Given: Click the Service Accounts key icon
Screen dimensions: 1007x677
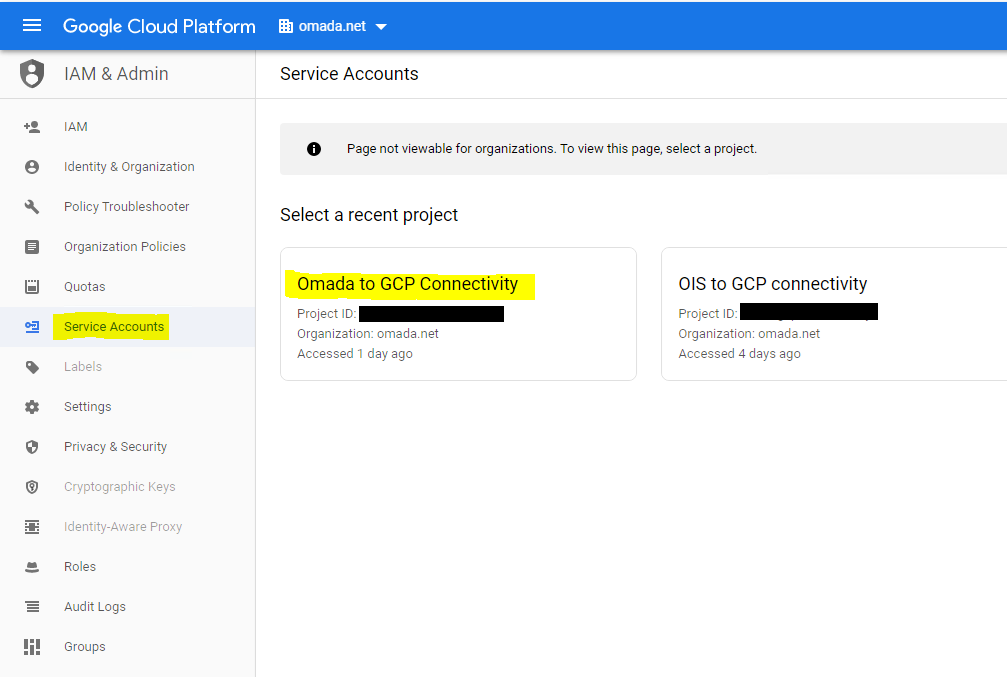Looking at the screenshot, I should point(31,327).
